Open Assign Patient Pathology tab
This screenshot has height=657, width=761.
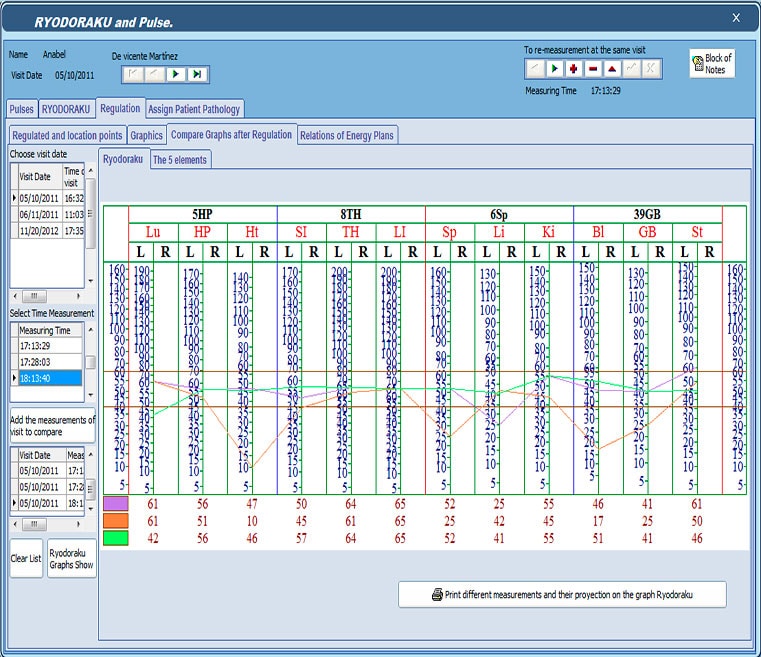(x=194, y=109)
